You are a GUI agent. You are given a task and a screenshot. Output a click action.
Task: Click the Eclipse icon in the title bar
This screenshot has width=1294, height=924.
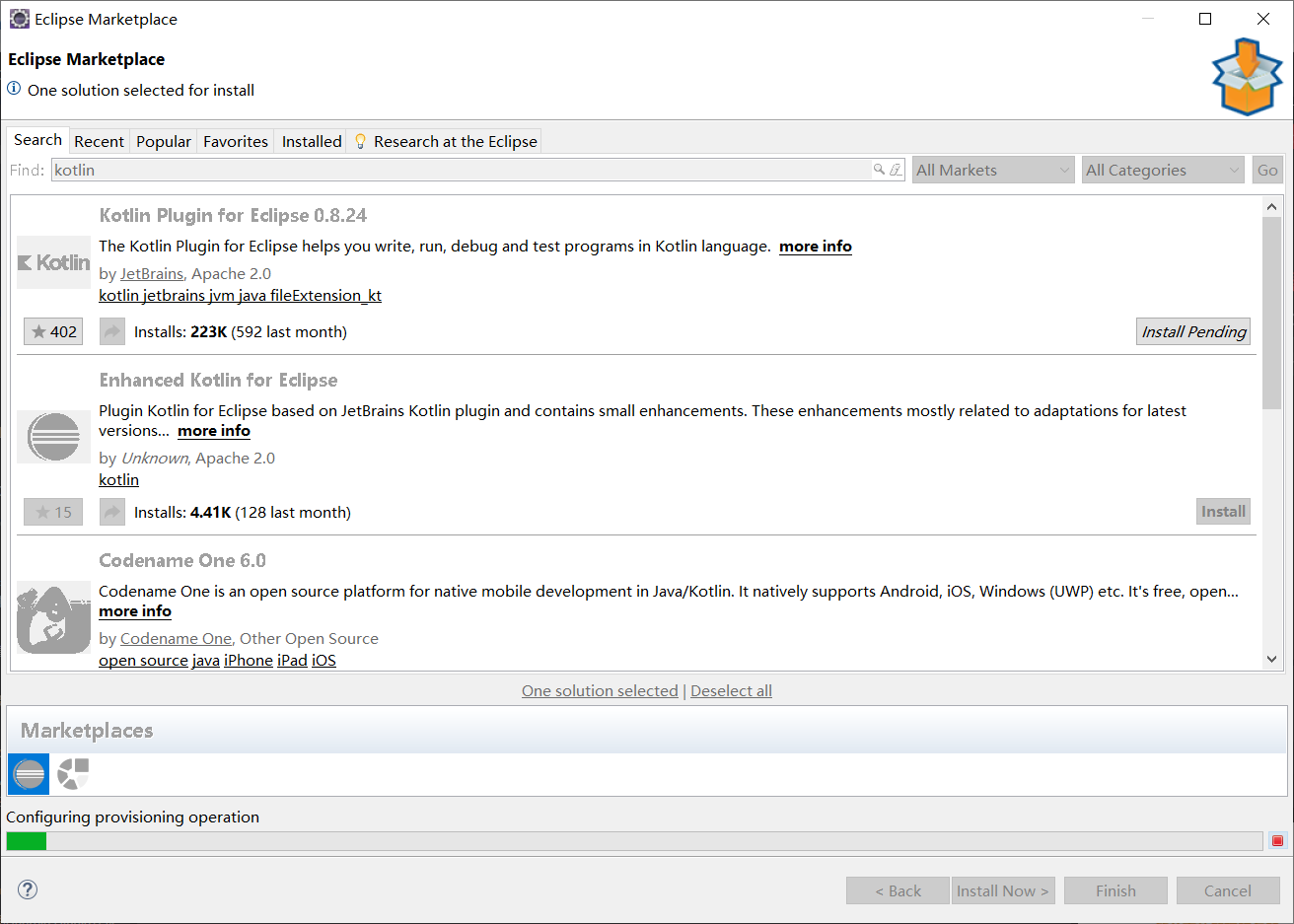pyautogui.click(x=19, y=19)
